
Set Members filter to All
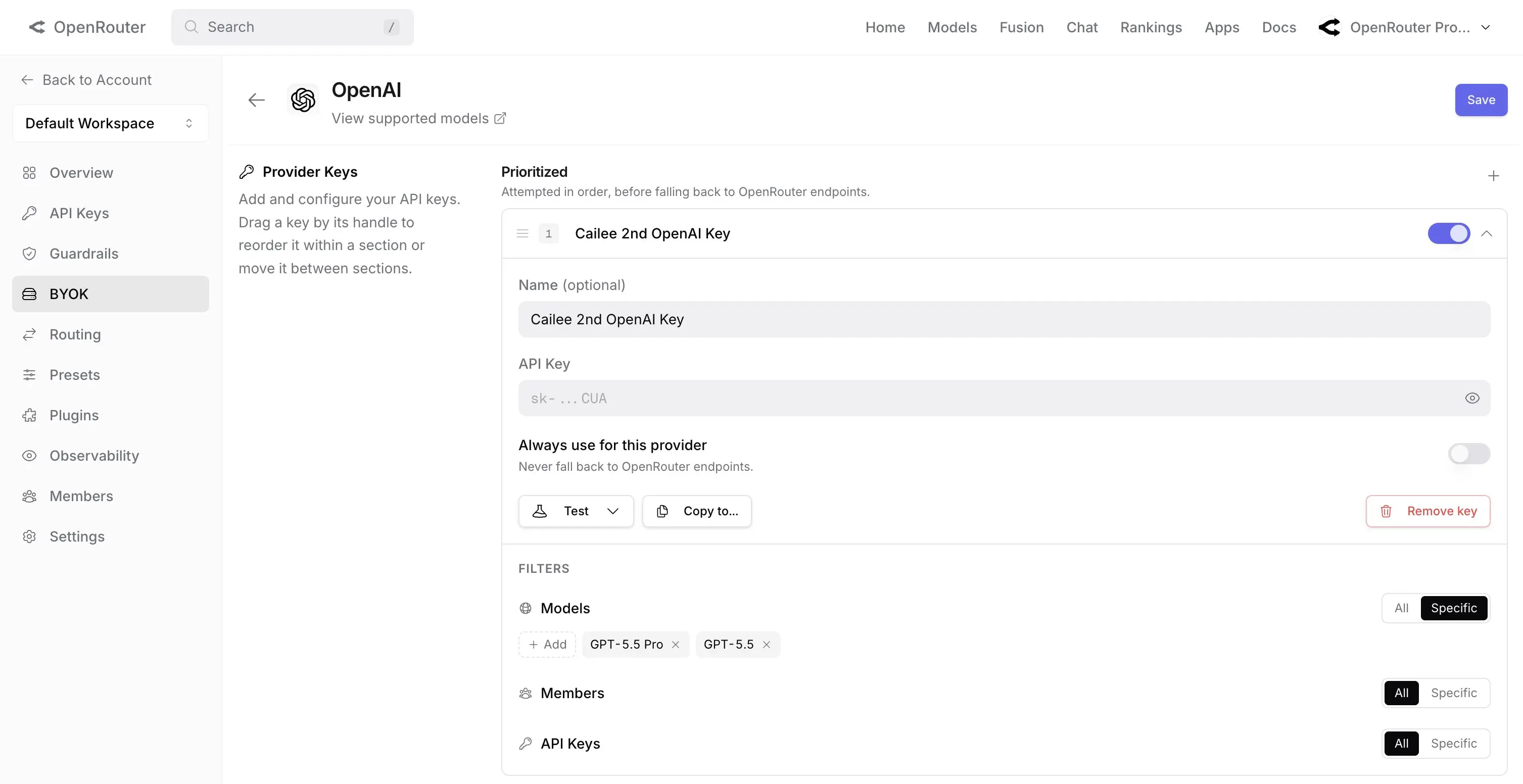[1401, 693]
